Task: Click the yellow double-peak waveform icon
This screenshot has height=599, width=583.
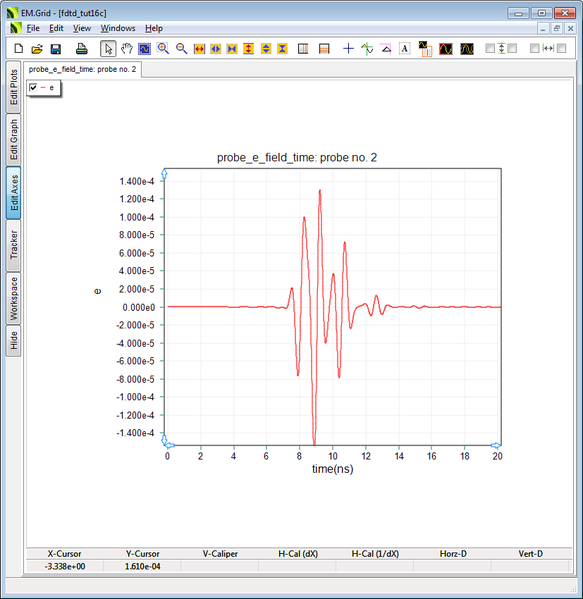Action: [467, 49]
